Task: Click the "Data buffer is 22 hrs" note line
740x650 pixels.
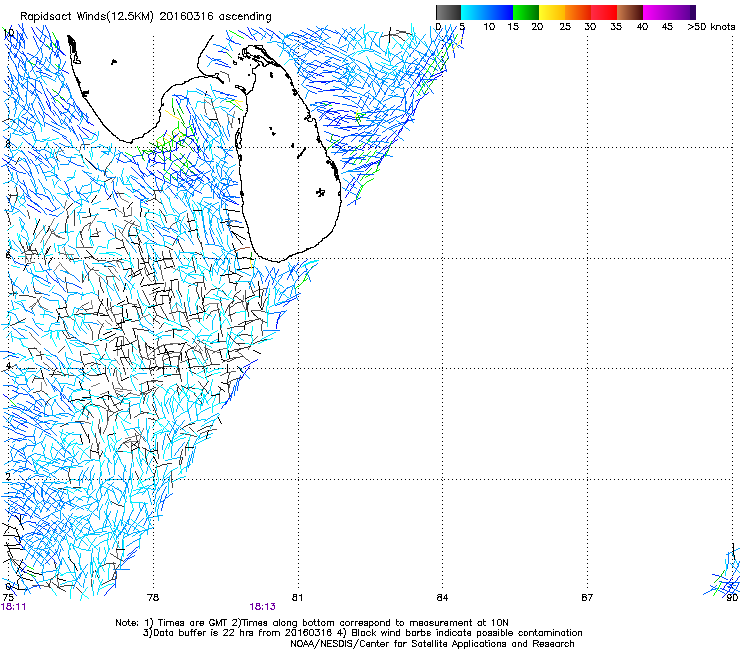Action: 362,633
